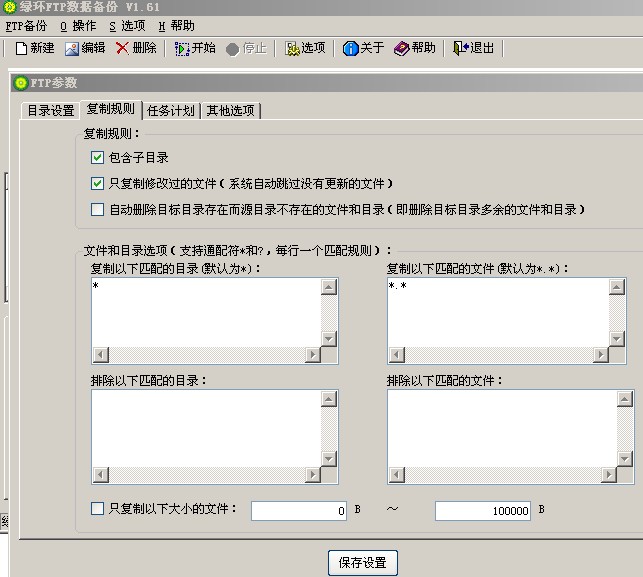643x577 pixels.
Task: Click up arrow of 复制以下匹配的目录 scrollbar
Action: [329, 288]
